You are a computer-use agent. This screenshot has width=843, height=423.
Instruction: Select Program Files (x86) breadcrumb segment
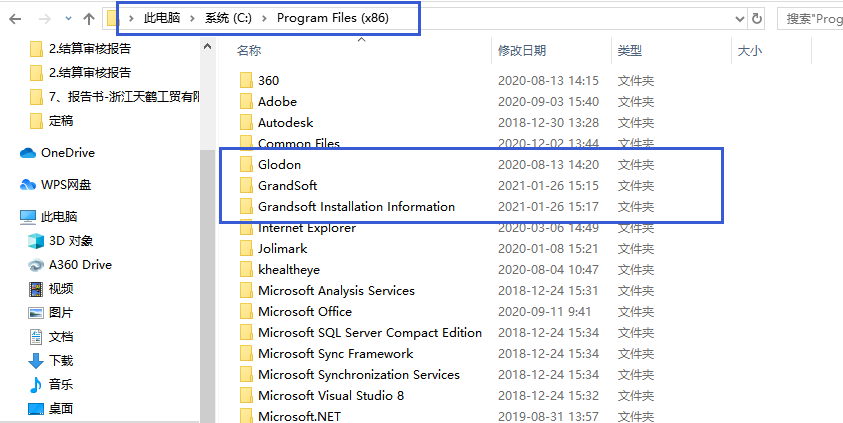coord(333,18)
